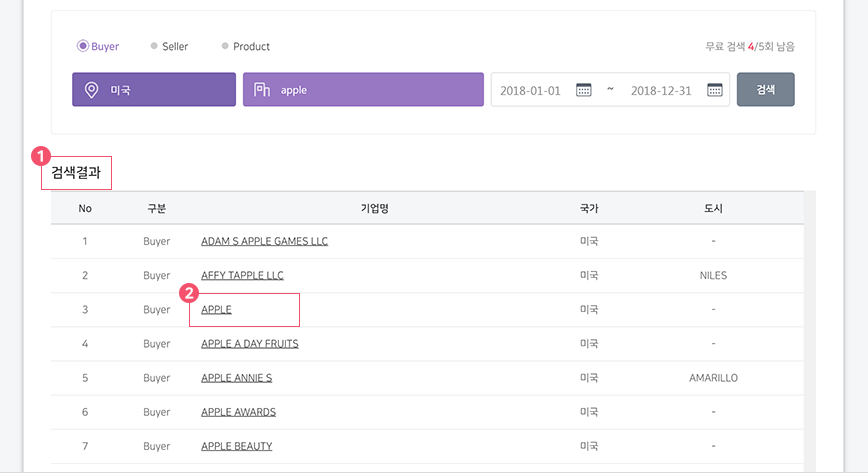The width and height of the screenshot is (868, 473).
Task: Click the location pin icon
Action: point(91,90)
